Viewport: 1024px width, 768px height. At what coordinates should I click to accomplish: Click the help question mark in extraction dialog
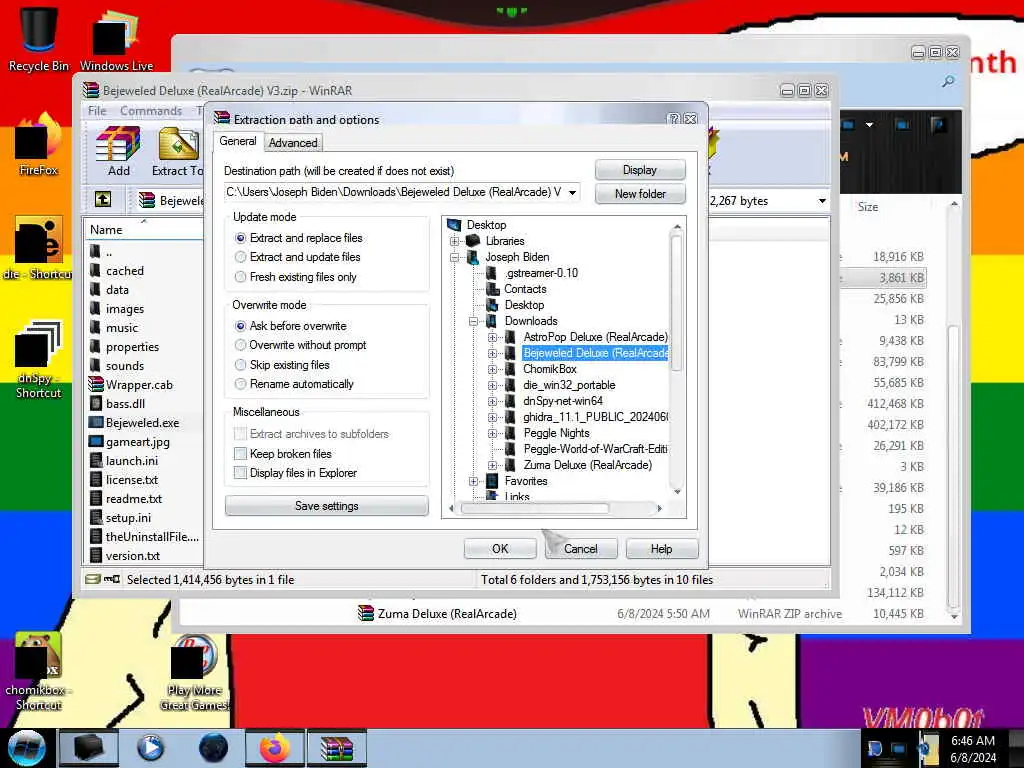click(x=674, y=119)
